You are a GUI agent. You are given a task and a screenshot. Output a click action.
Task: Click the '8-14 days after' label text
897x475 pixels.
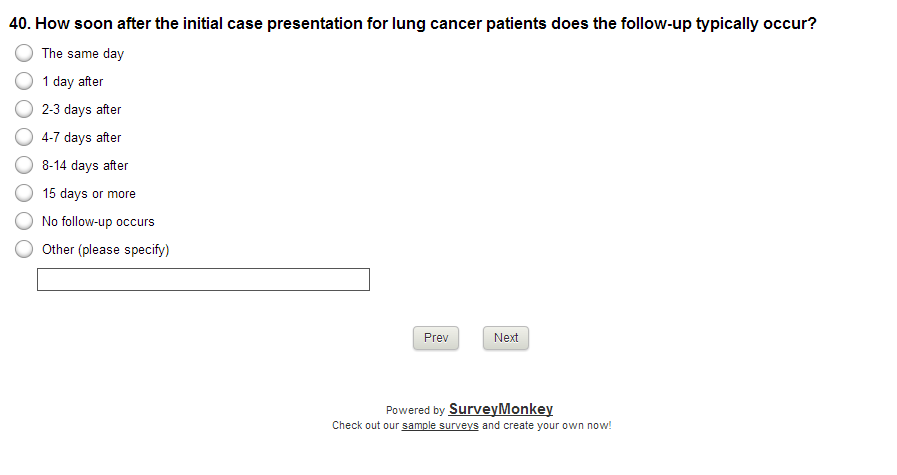[85, 166]
